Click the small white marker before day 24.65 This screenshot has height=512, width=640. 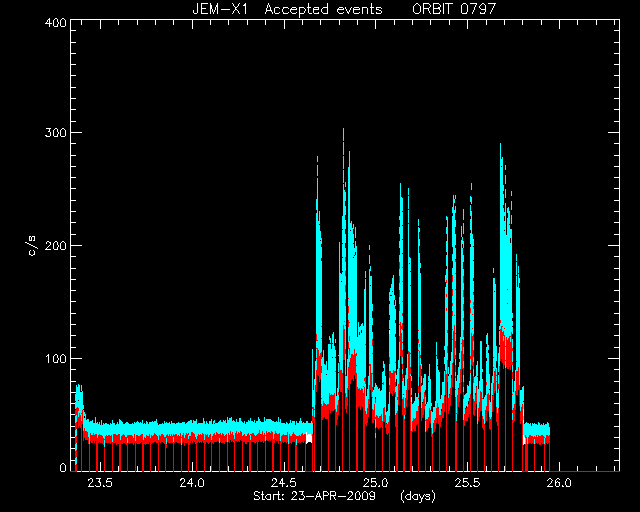click(x=309, y=439)
